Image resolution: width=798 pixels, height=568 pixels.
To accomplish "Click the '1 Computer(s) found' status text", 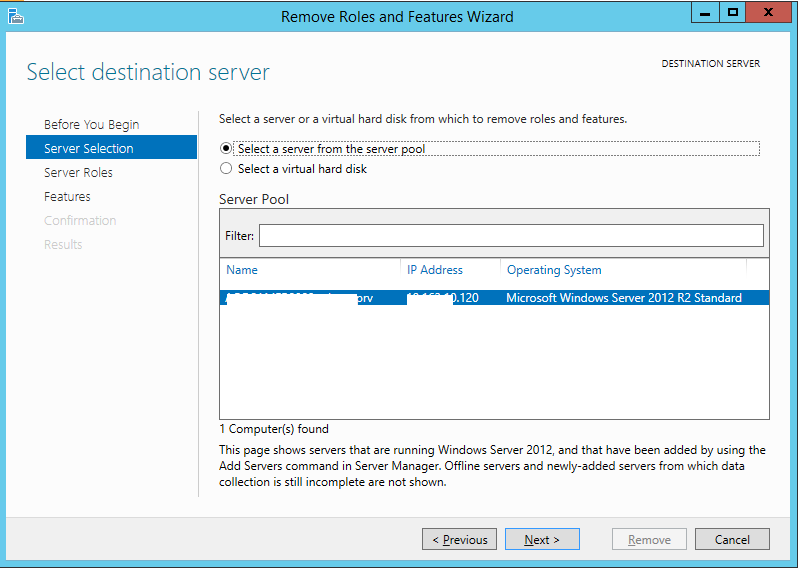I will [x=274, y=429].
